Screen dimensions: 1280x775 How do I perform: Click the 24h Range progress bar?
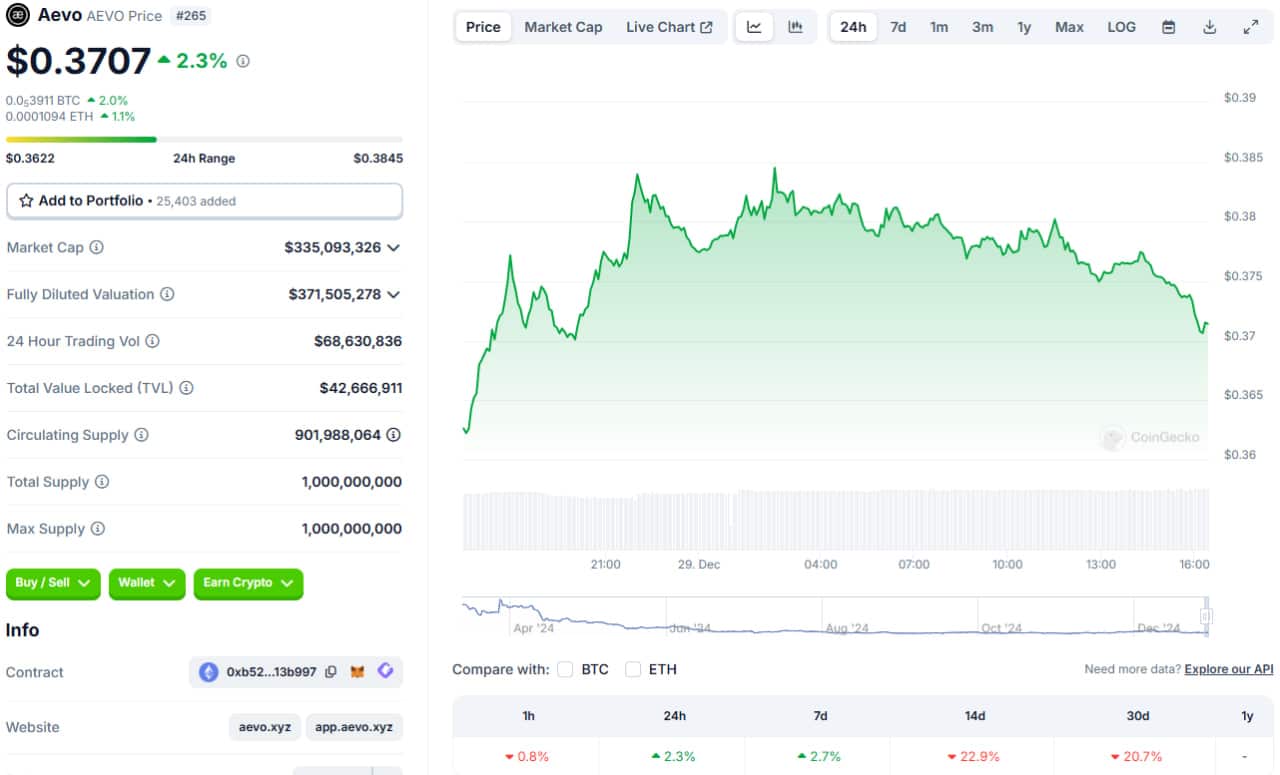tap(204, 139)
